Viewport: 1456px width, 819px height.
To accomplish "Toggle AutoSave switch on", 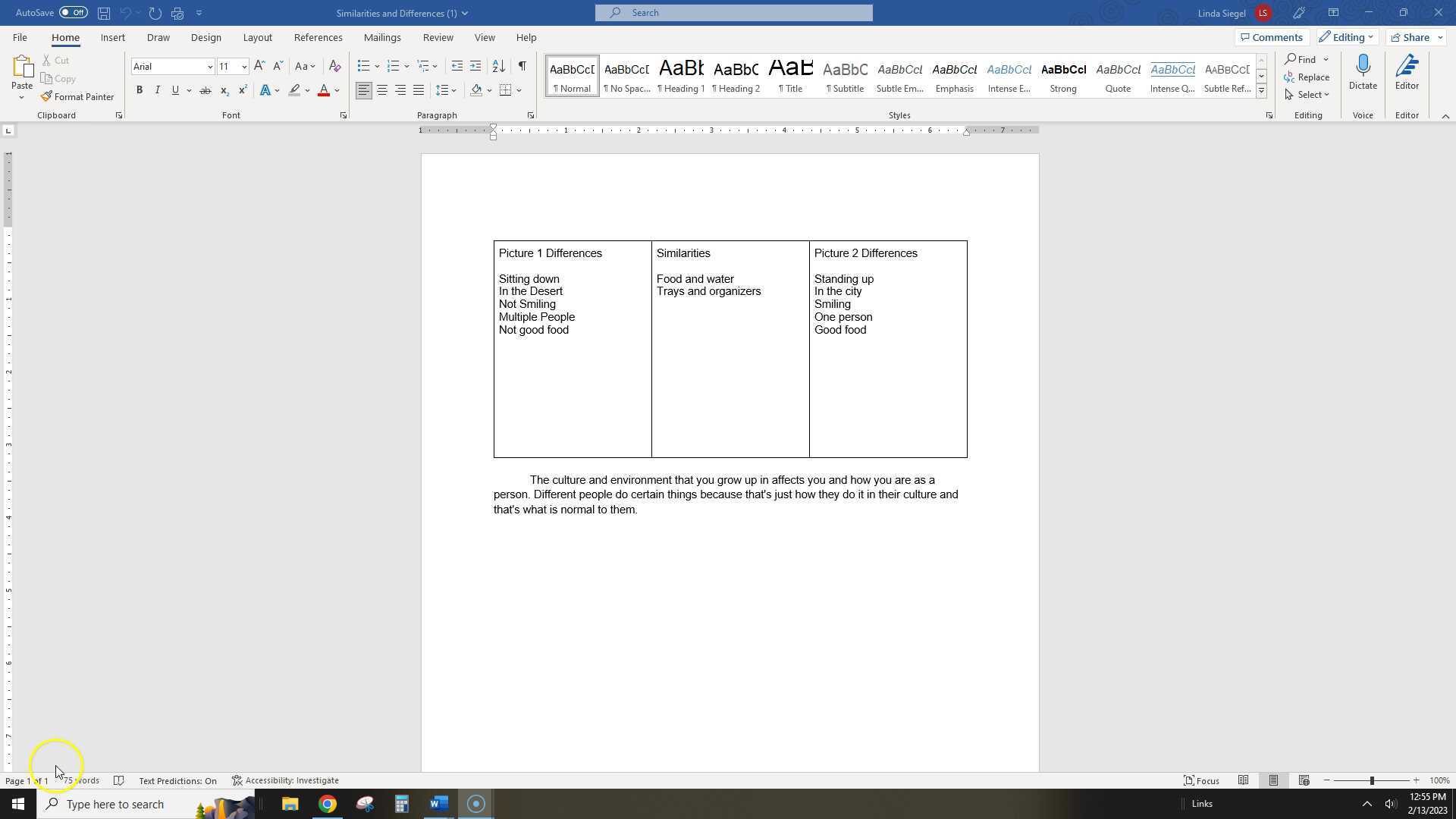I will (73, 13).
